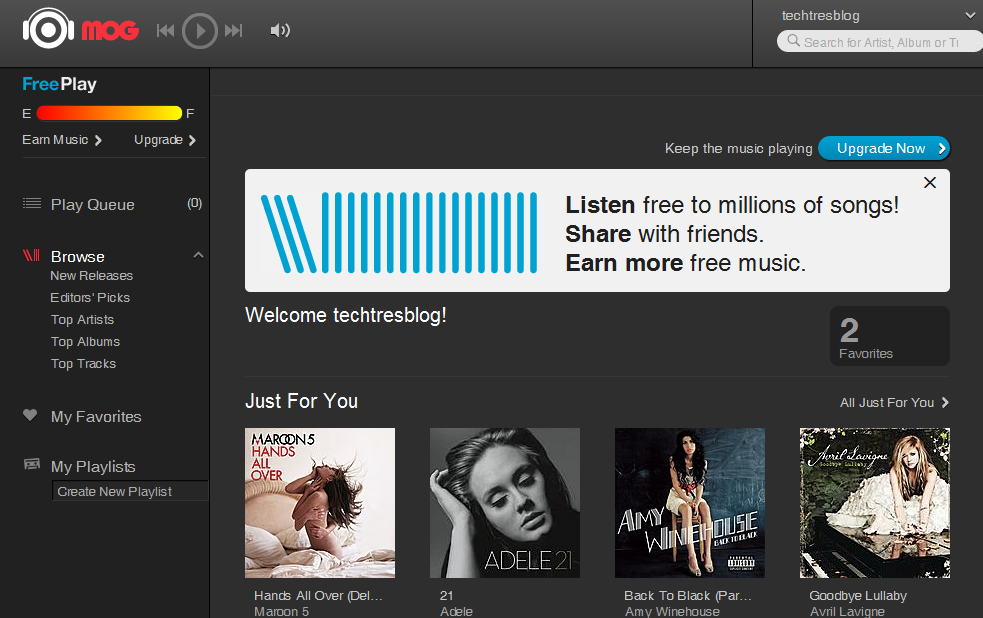Click the My Playlists cassette icon
The height and width of the screenshot is (618, 983).
tap(31, 464)
